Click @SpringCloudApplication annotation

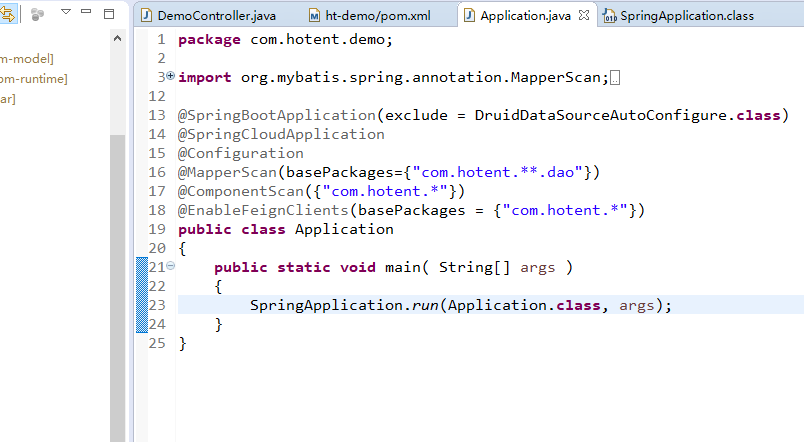click(x=281, y=134)
